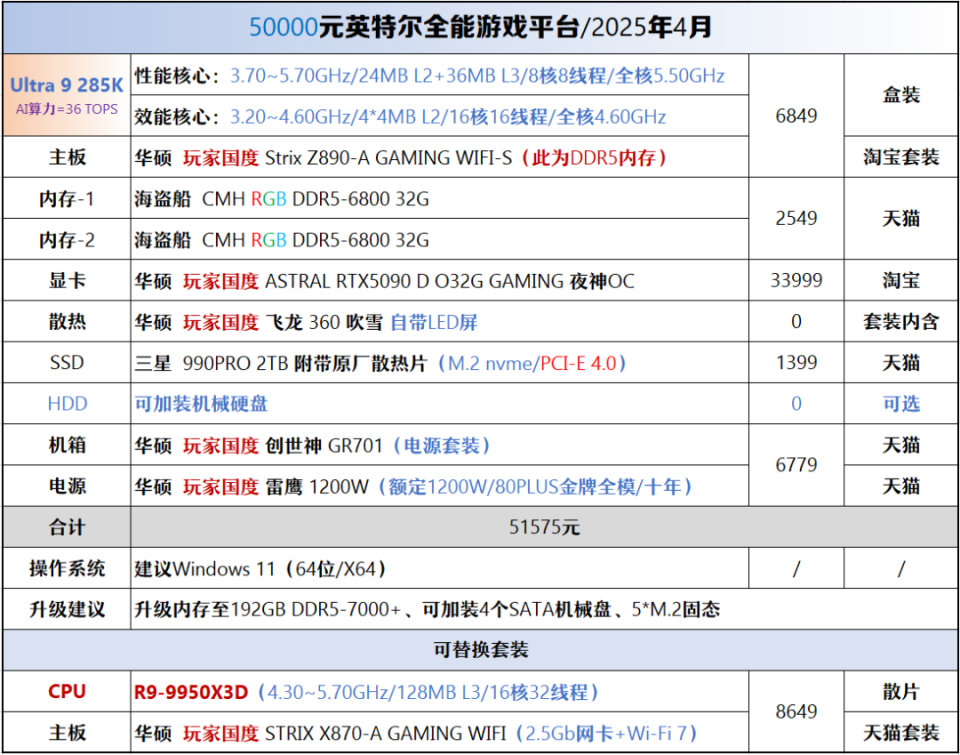Click the 天猫 cell beside 2549

(x=901, y=219)
